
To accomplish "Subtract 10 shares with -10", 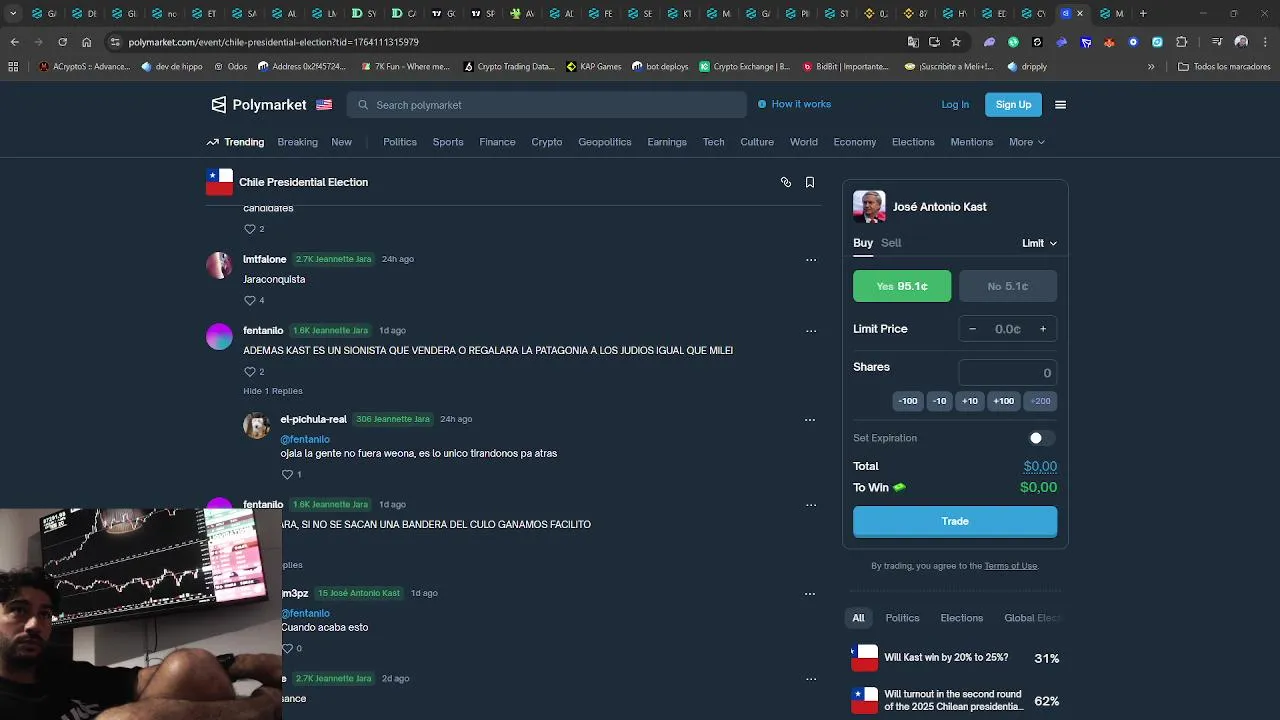I will tap(939, 401).
